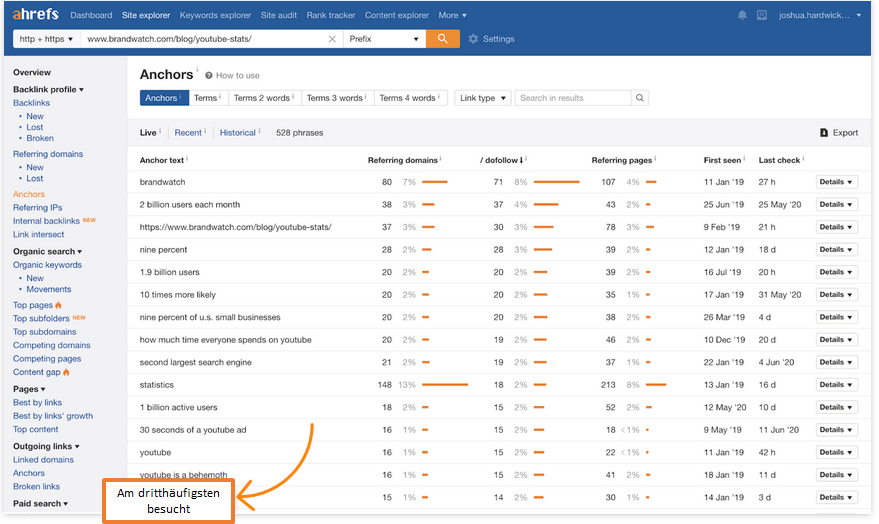Image resolution: width=879 pixels, height=524 pixels.
Task: Switch to the Terms 2 words tab
Action: tap(264, 98)
